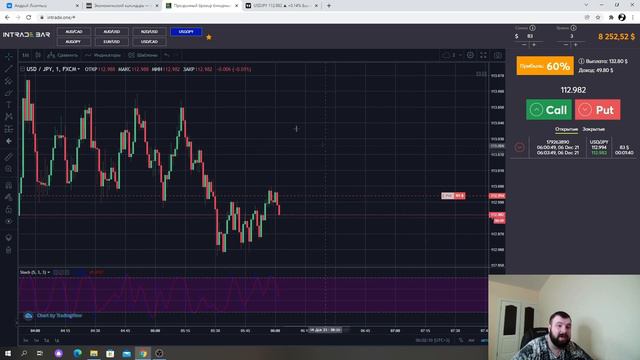Click the account balance 8 252,52 $
The width and height of the screenshot is (640, 360).
616,36
